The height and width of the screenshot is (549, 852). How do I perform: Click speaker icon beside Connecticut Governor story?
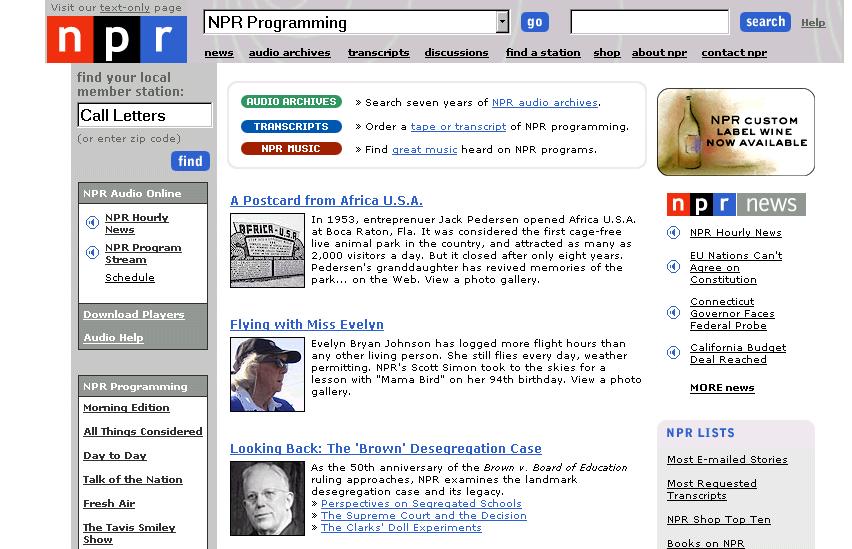[x=673, y=313]
